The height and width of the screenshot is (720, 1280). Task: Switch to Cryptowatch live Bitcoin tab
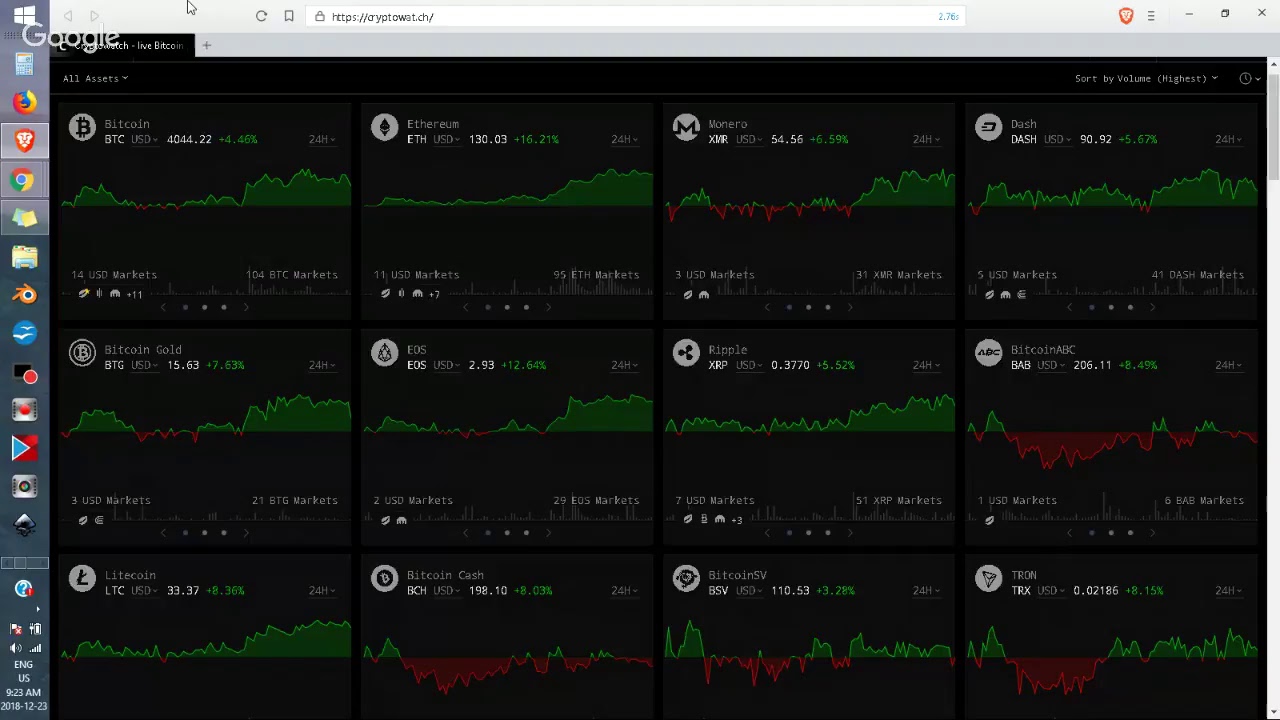click(x=123, y=45)
